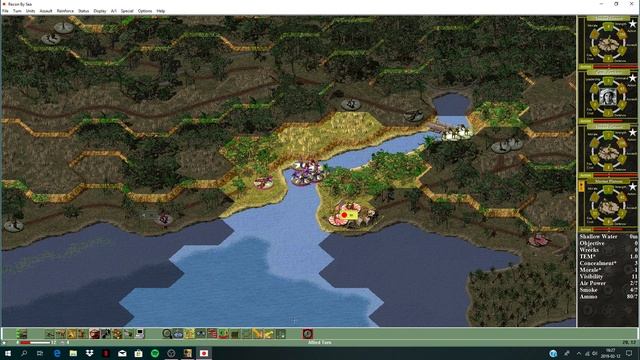Open Windows taskbar search
The width and height of the screenshot is (640, 360).
click(x=24, y=353)
